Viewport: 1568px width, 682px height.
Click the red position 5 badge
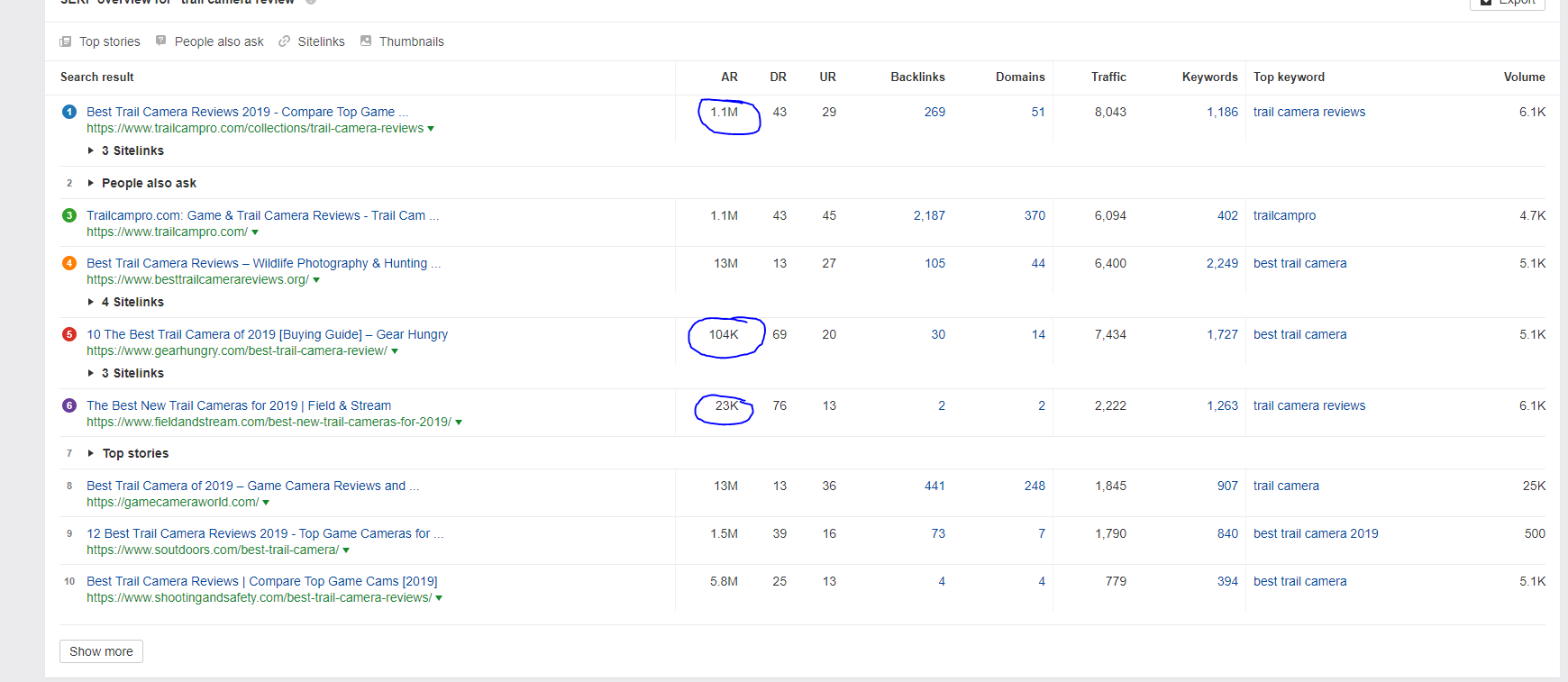[69, 334]
